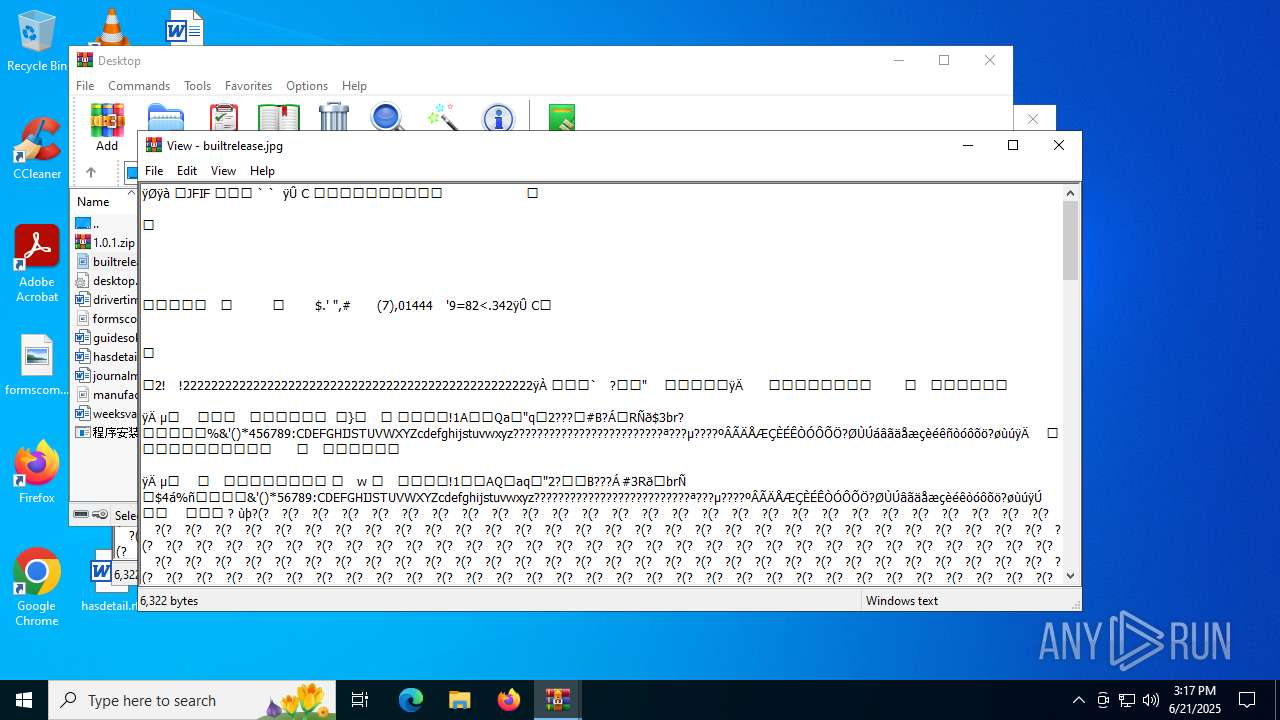Click the Add archive toolbar icon
This screenshot has width=1280, height=720.
(x=107, y=120)
